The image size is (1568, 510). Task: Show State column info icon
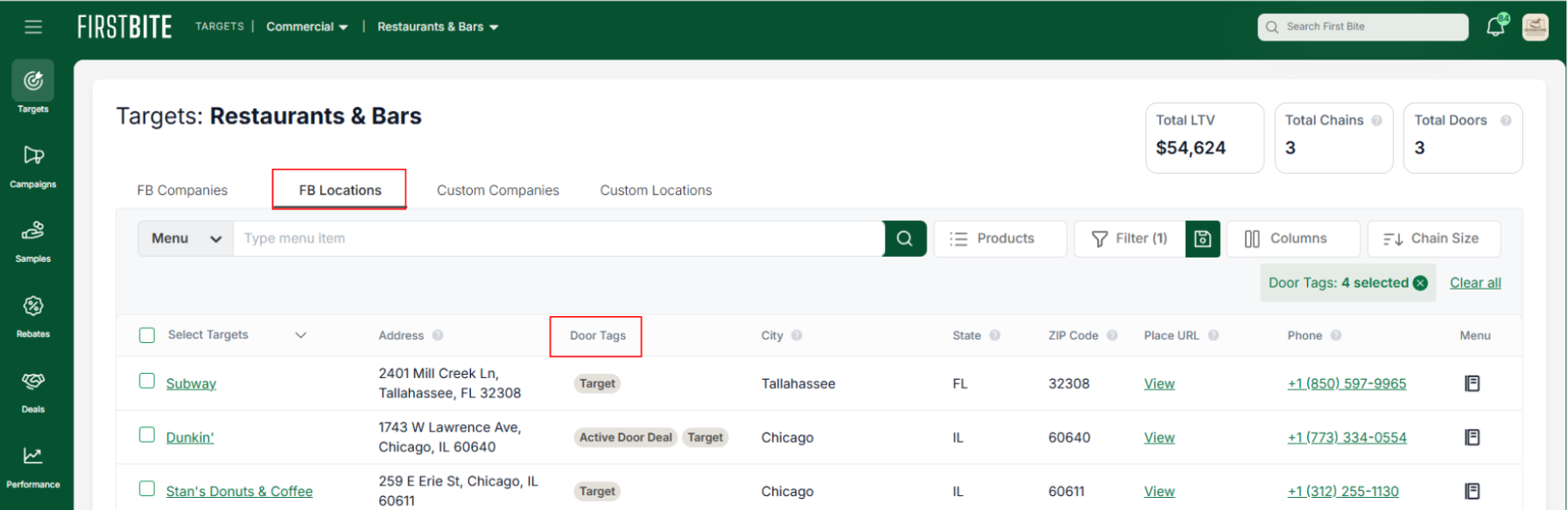click(995, 335)
